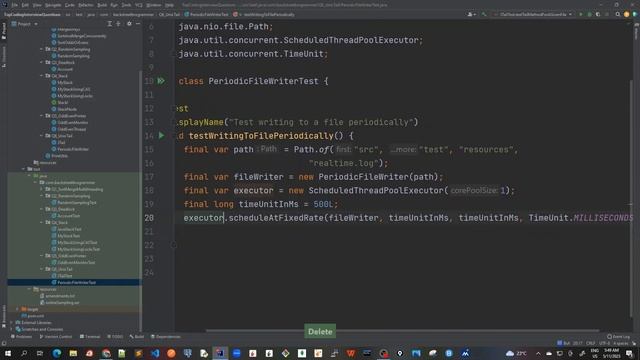
Task: Collapse the test source folder
Action: pos(24,169)
